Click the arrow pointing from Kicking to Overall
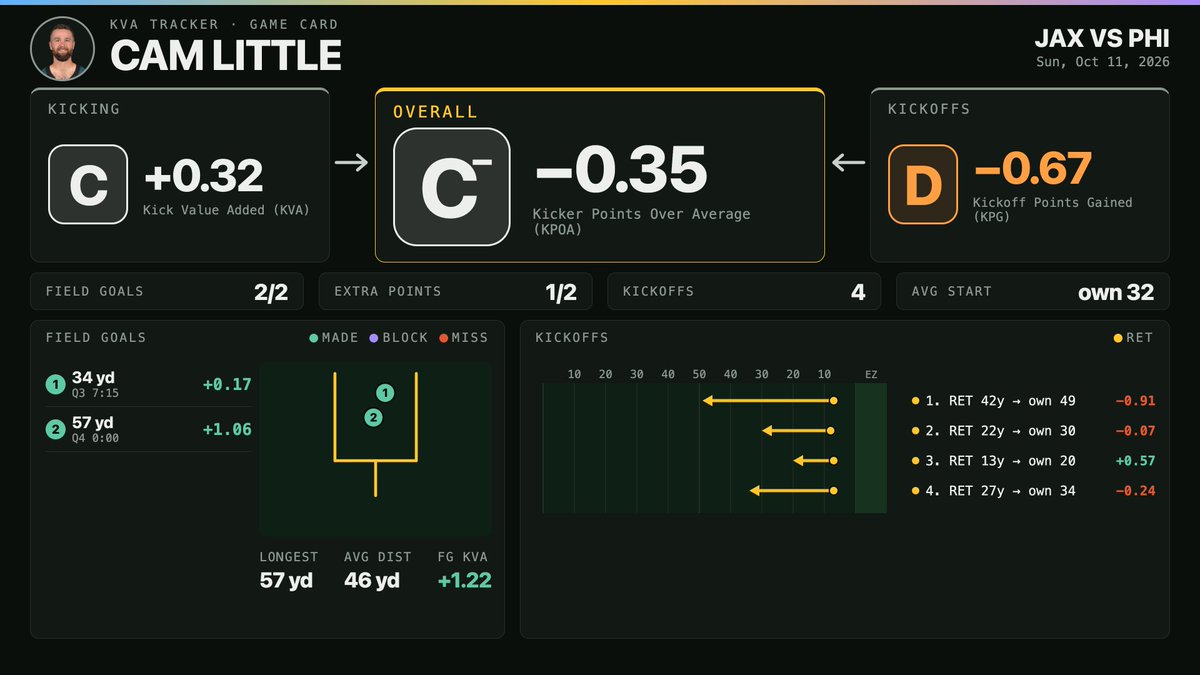The height and width of the screenshot is (675, 1200). (x=351, y=163)
